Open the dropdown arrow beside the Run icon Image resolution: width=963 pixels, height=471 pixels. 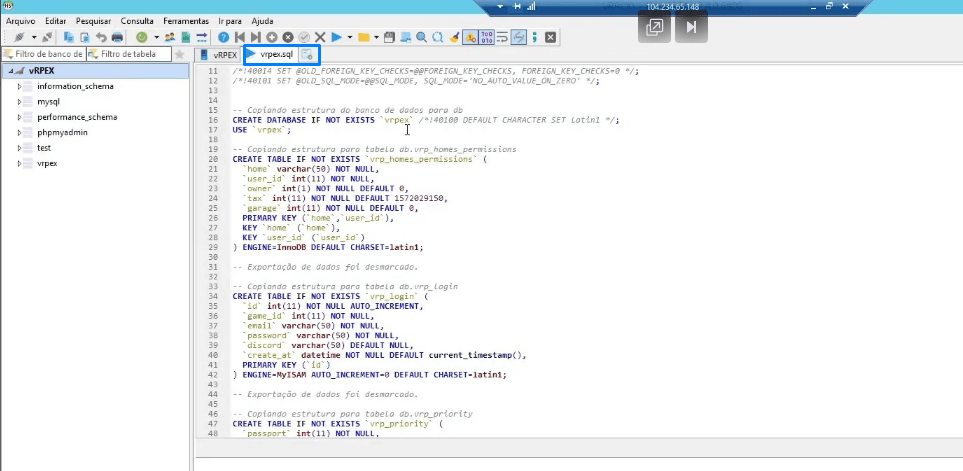(x=350, y=37)
